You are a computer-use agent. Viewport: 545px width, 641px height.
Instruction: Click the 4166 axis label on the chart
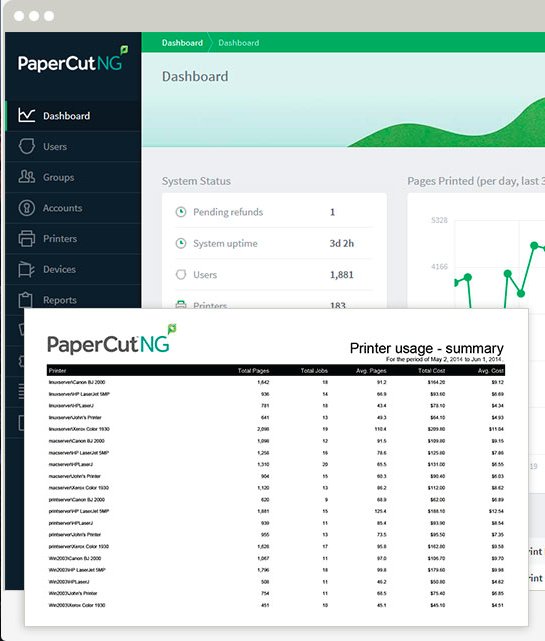pos(440,267)
